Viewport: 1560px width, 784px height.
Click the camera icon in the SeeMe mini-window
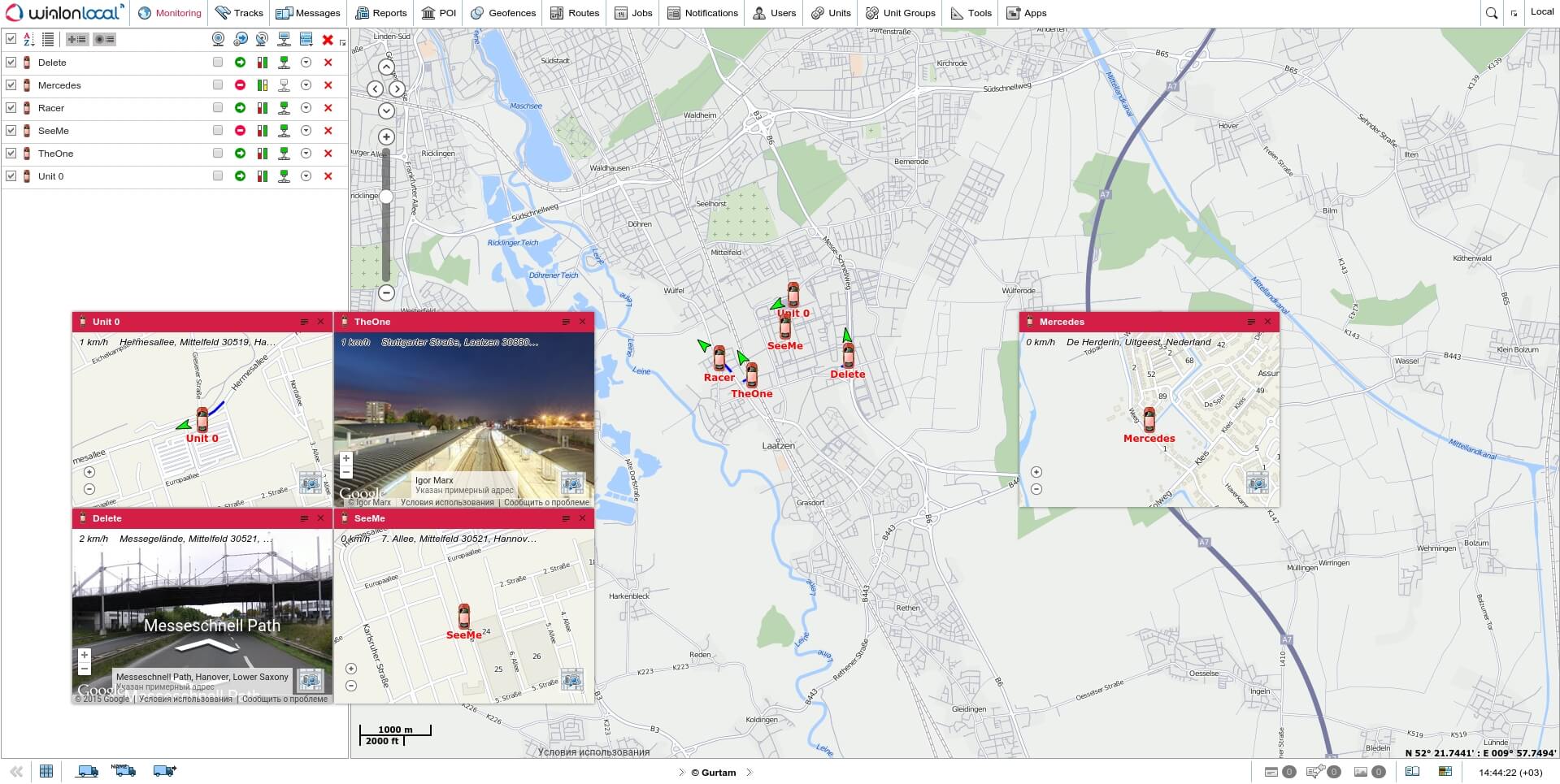(x=571, y=679)
